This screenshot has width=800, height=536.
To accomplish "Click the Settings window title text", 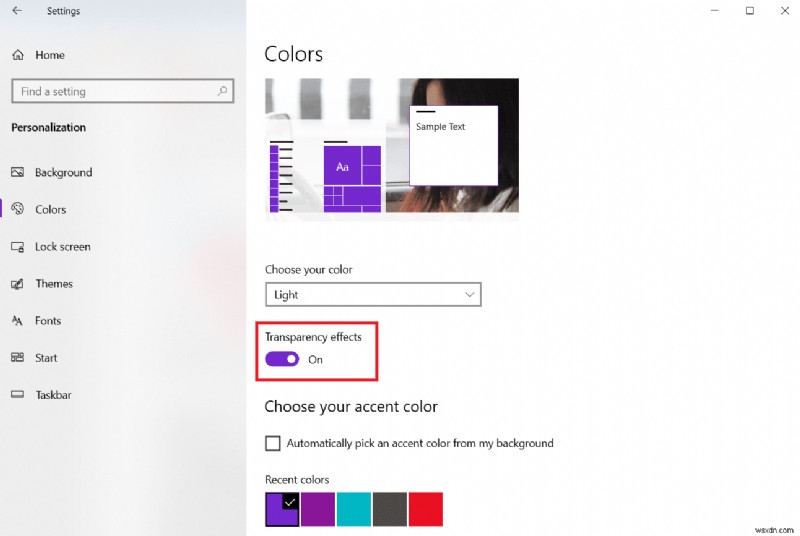I will (x=63, y=11).
